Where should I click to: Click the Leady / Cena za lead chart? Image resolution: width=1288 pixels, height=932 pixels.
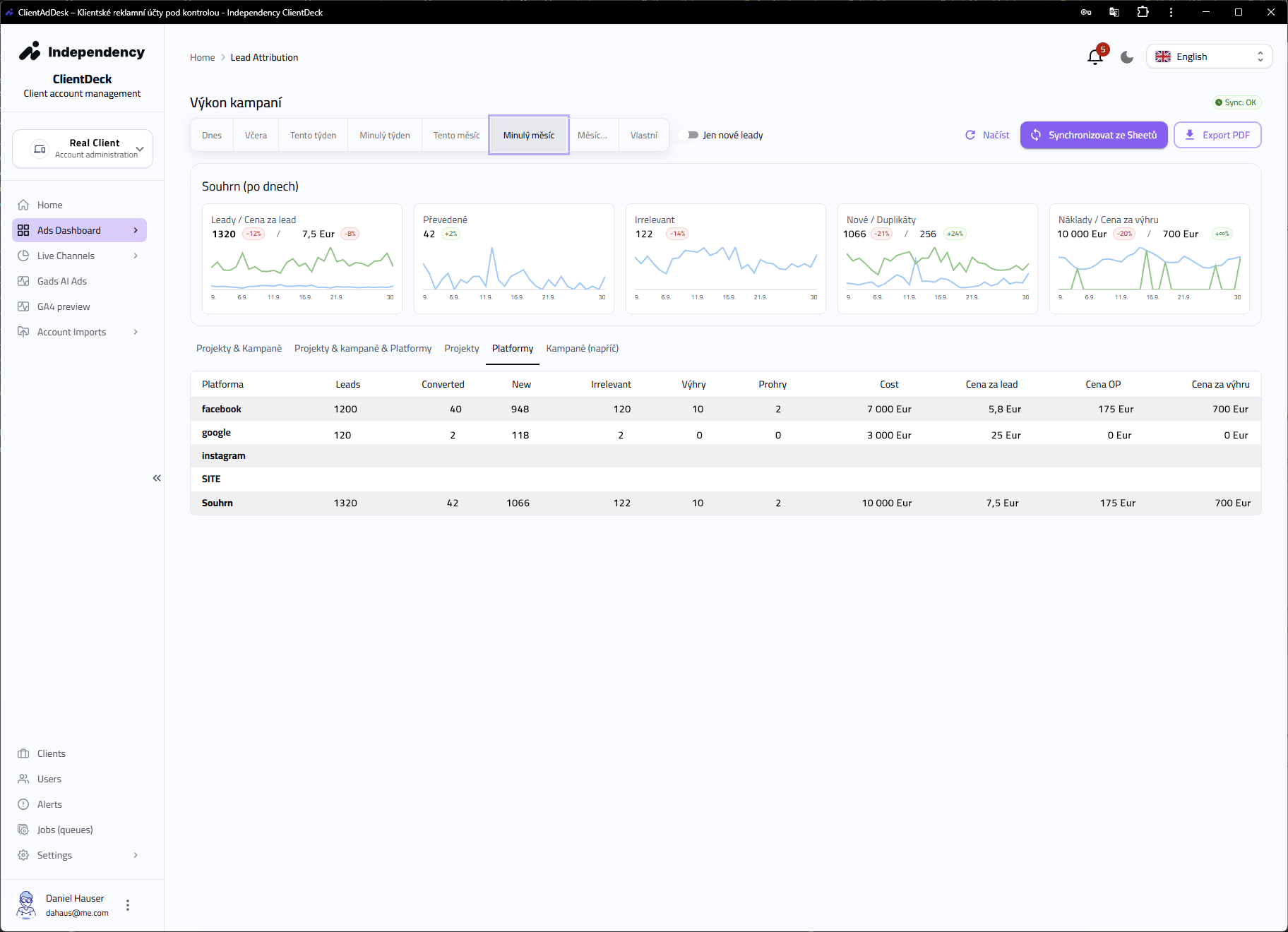point(302,268)
